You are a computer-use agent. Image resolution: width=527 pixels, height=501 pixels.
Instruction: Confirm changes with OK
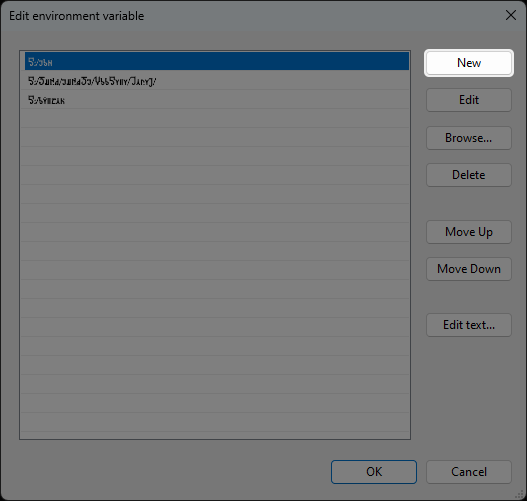click(x=374, y=472)
